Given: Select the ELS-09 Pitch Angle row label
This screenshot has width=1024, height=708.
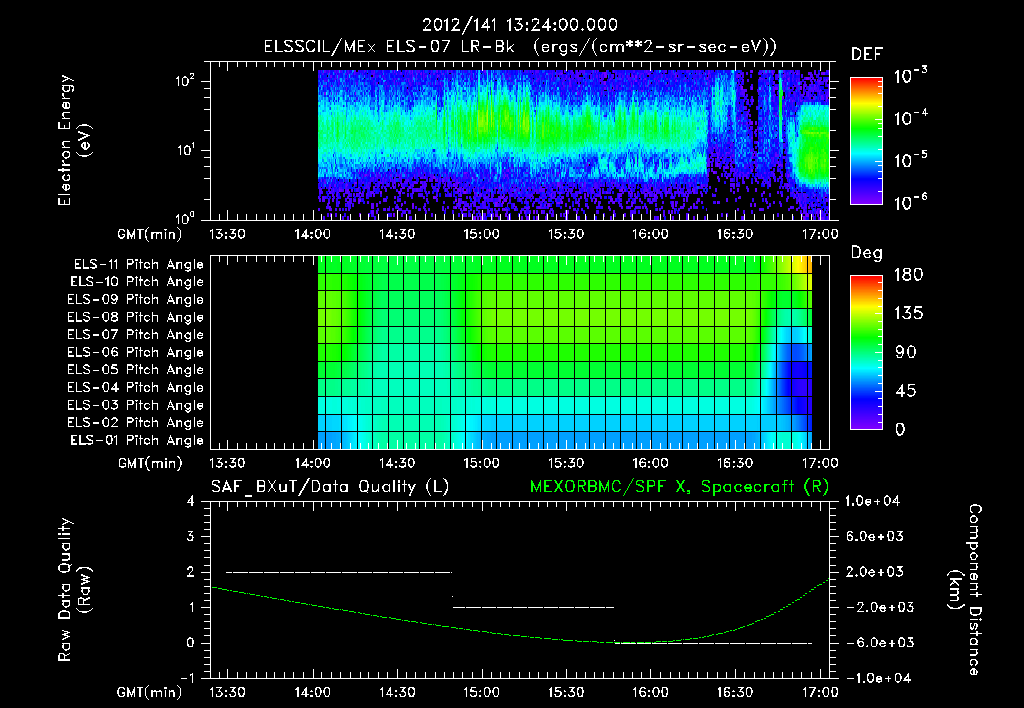Looking at the screenshot, I should pos(135,300).
